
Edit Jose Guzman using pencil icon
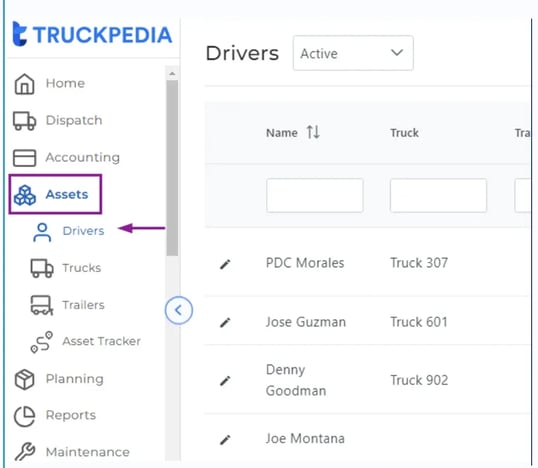[225, 323]
